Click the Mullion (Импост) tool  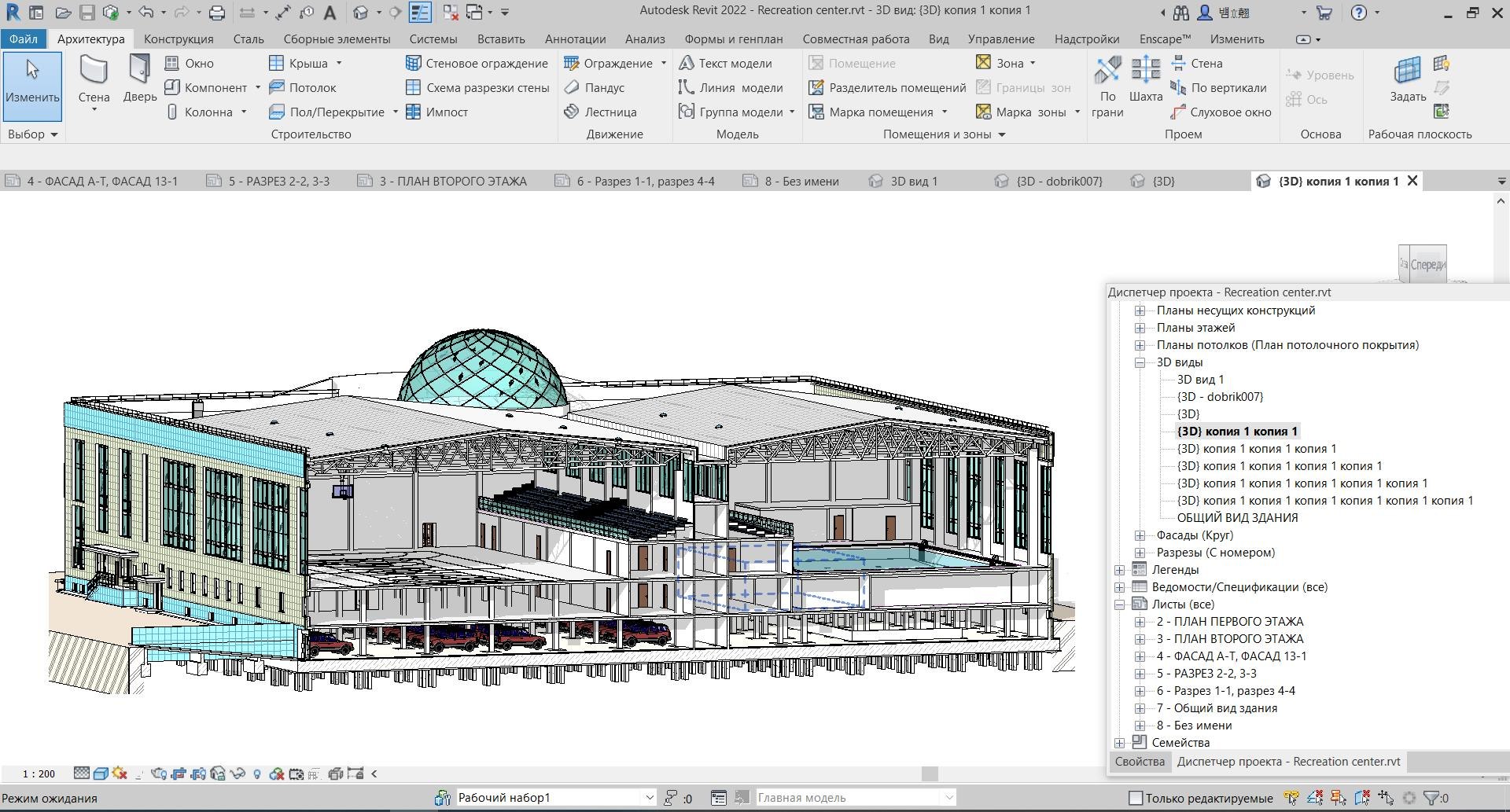click(x=436, y=112)
